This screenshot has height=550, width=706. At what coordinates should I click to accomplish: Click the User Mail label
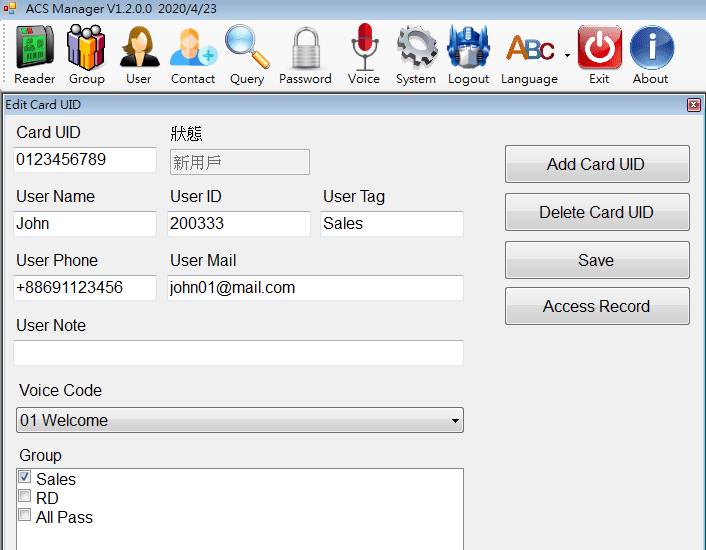coord(203,261)
